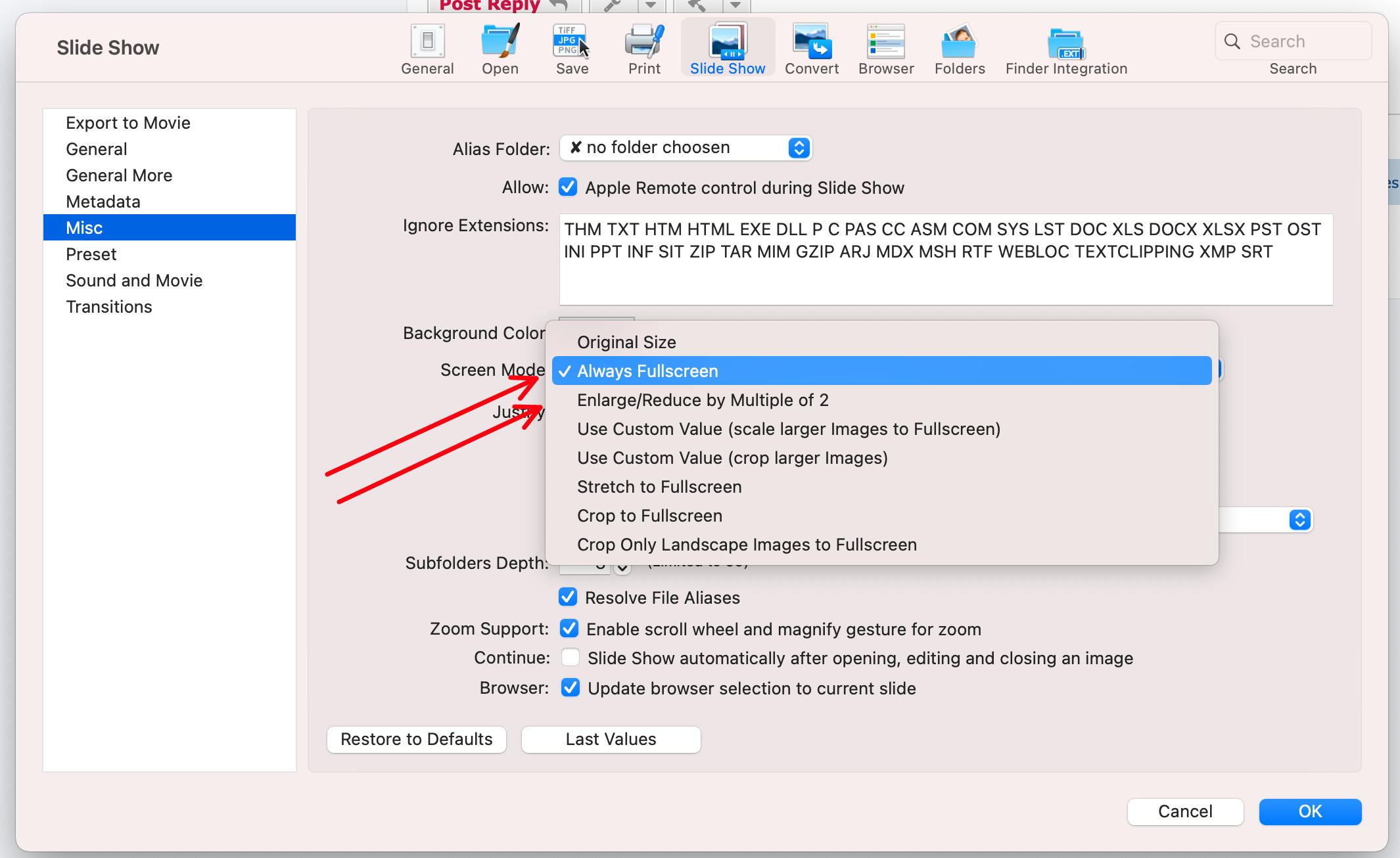
Task: Click into the Search field
Action: coord(1293,41)
